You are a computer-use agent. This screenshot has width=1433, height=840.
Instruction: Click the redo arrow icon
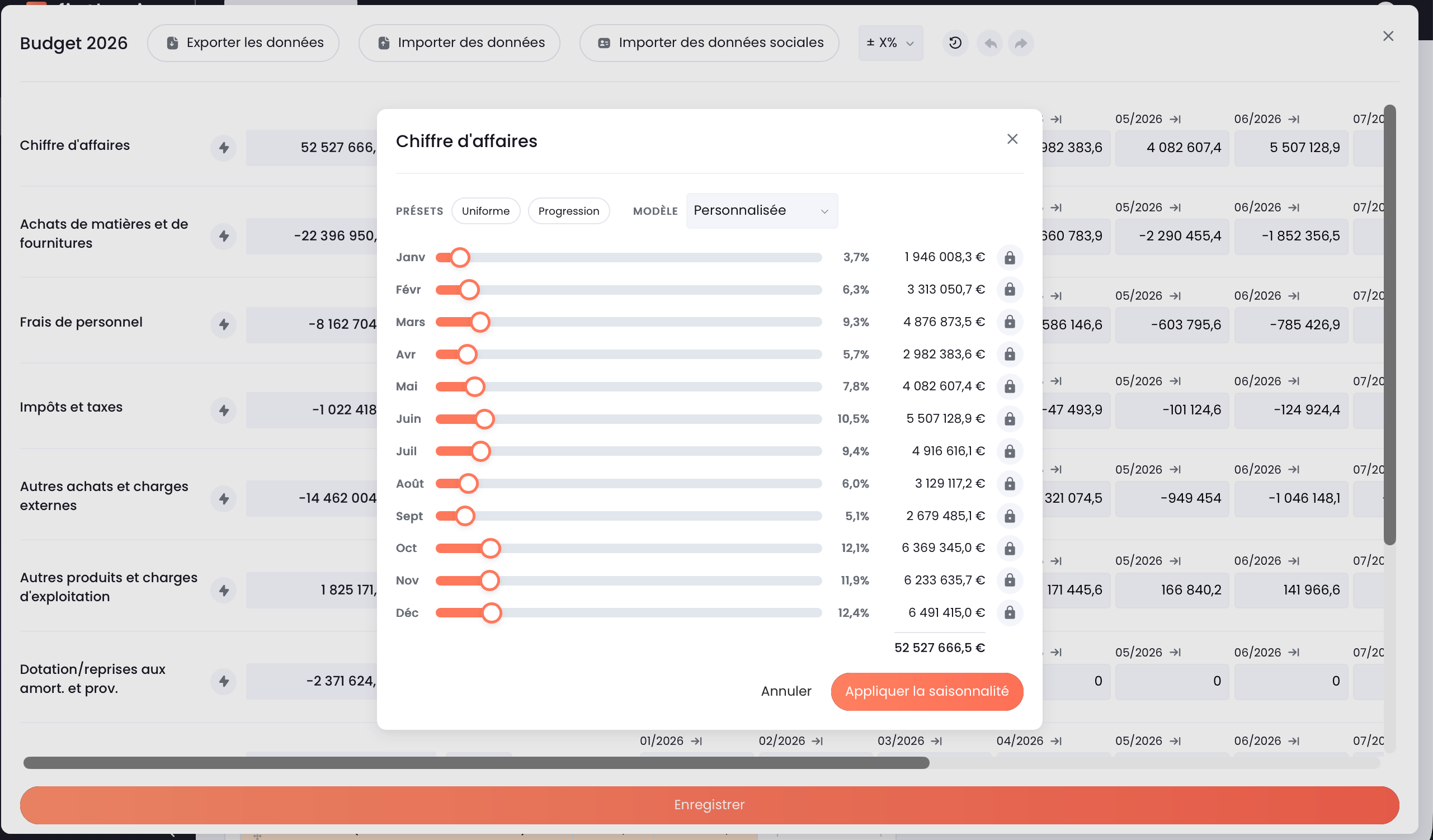[x=1021, y=43]
